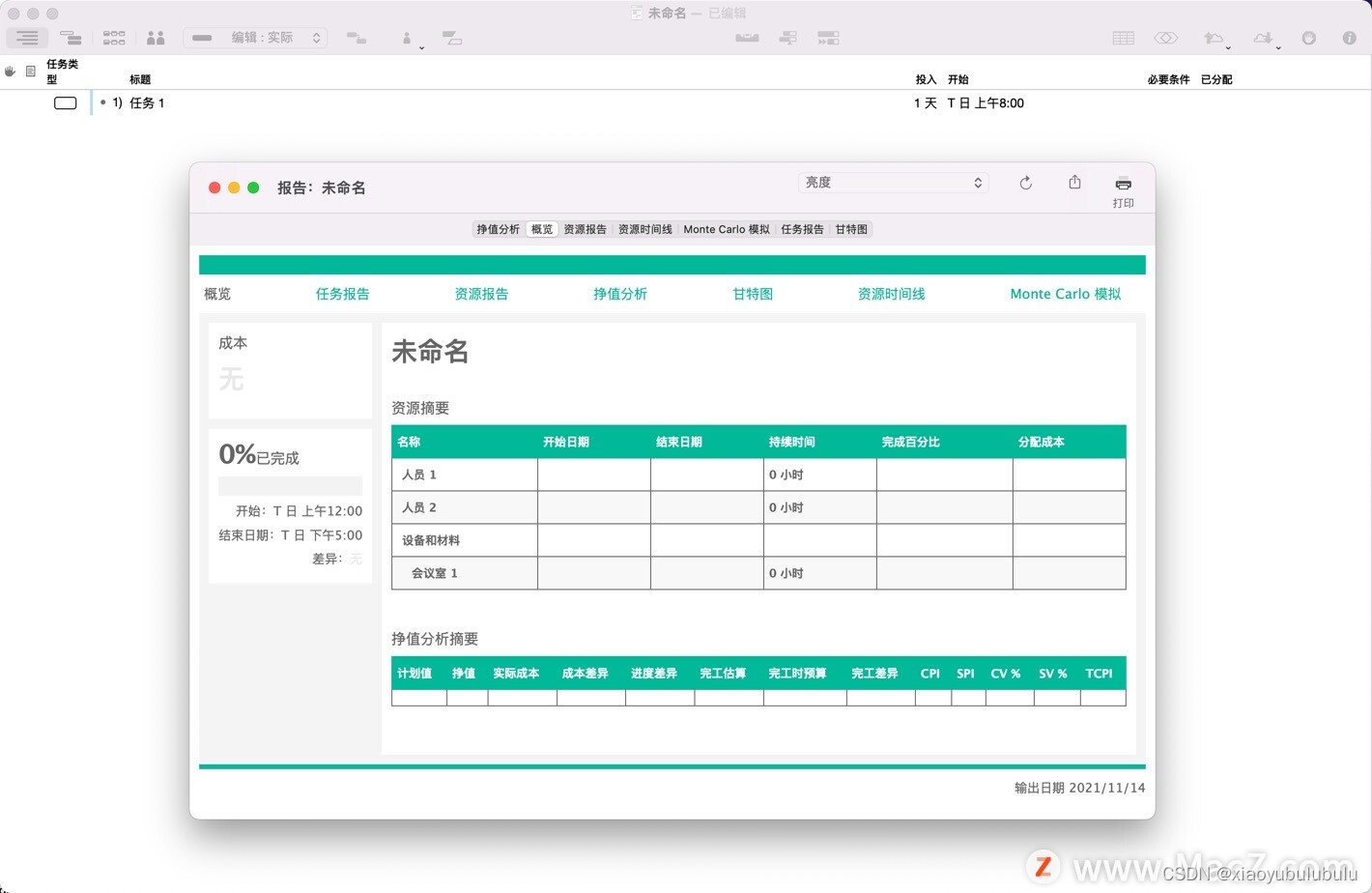Open the 编辑 : 实际 selector in toolbar
The height and width of the screenshot is (893, 1372).
click(x=255, y=38)
